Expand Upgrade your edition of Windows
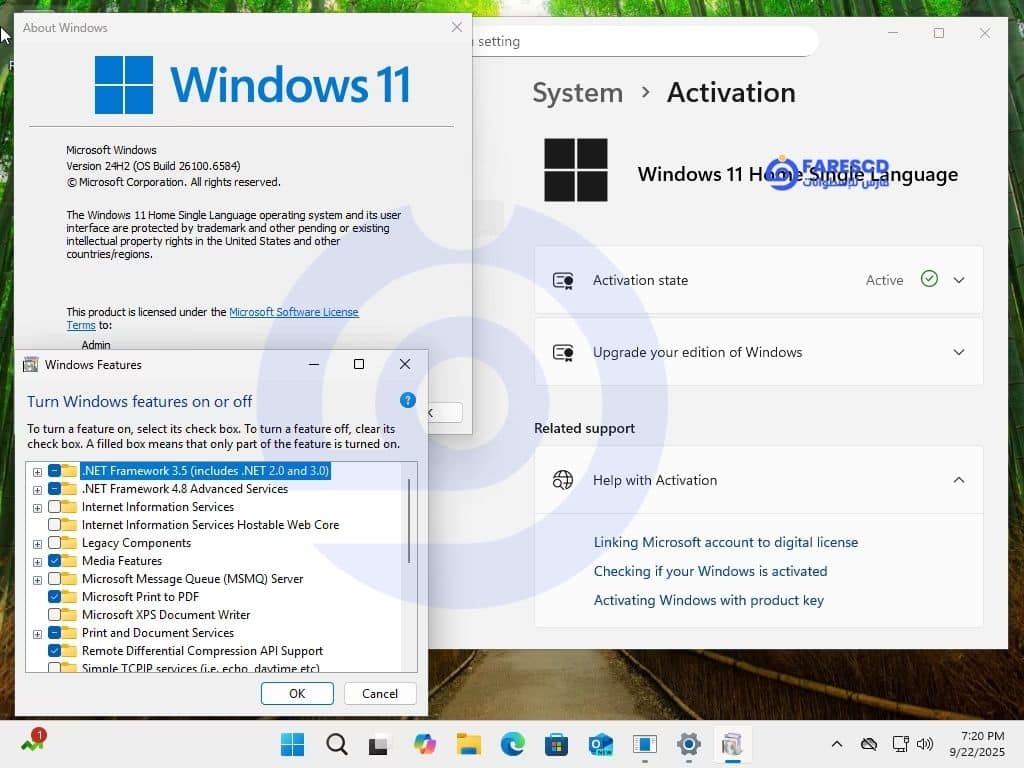Image resolution: width=1024 pixels, height=768 pixels. [958, 352]
